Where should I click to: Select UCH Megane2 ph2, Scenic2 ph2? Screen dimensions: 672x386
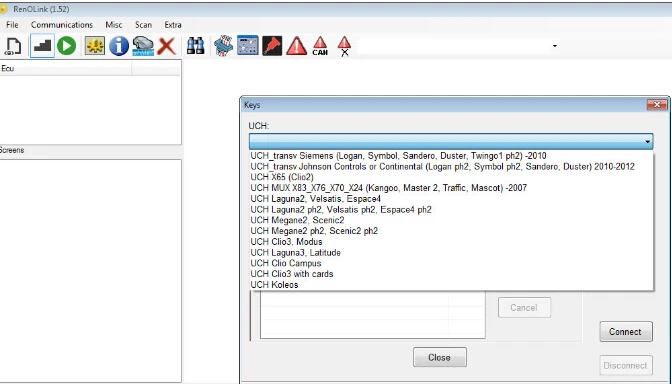[x=452, y=231]
